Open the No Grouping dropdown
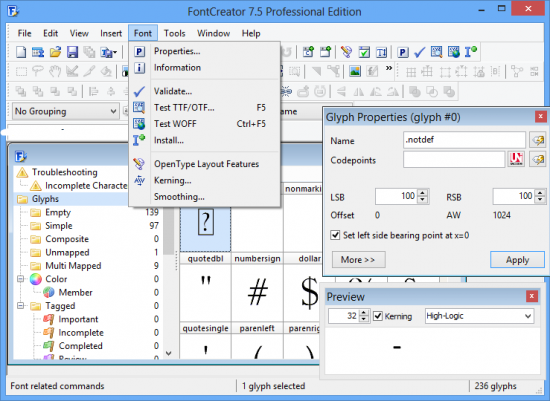The image size is (550, 401). (x=66, y=111)
